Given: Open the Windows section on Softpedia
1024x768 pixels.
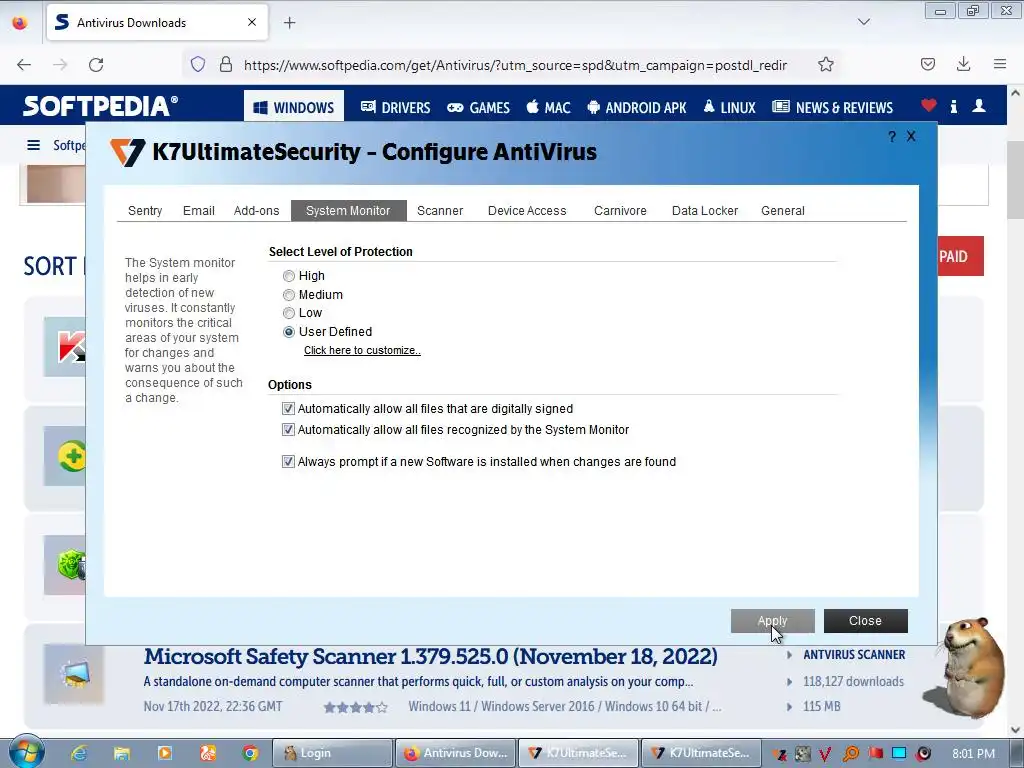Looking at the screenshot, I should pos(294,107).
